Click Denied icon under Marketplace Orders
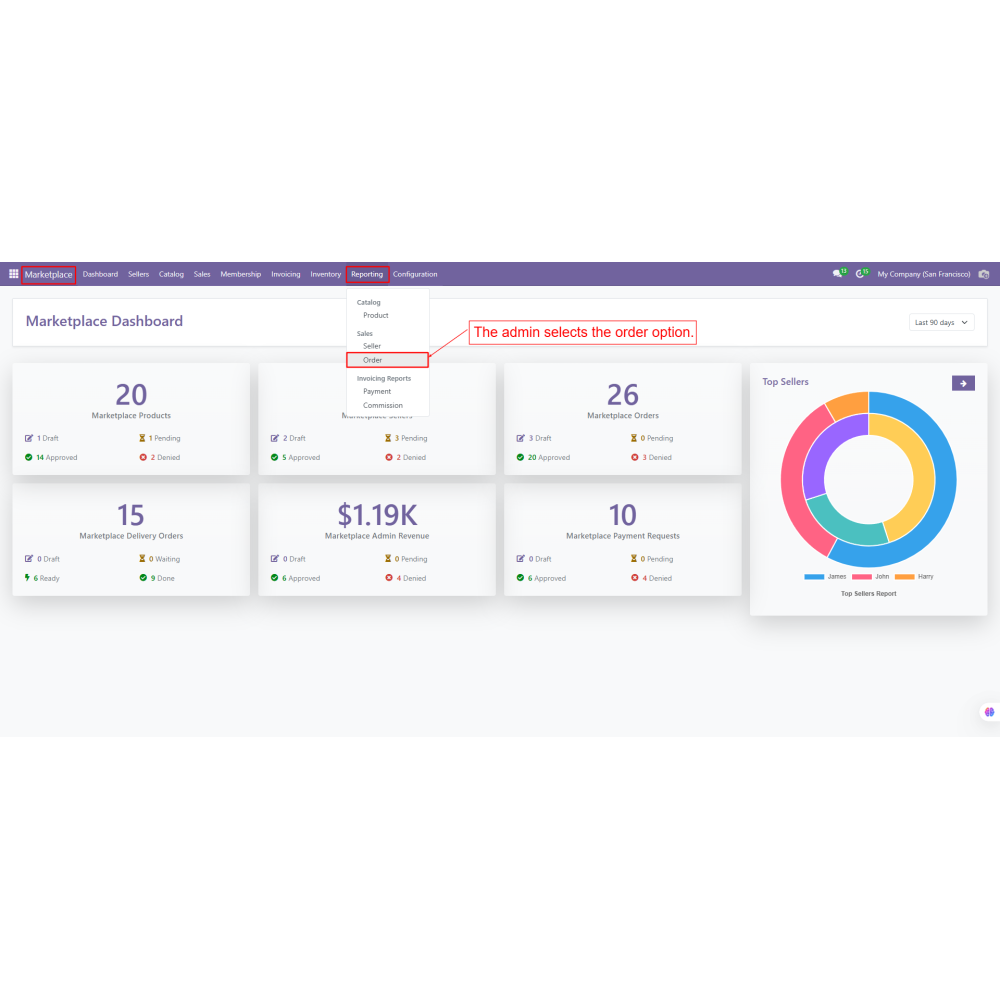This screenshot has width=1000, height=1000. click(635, 458)
